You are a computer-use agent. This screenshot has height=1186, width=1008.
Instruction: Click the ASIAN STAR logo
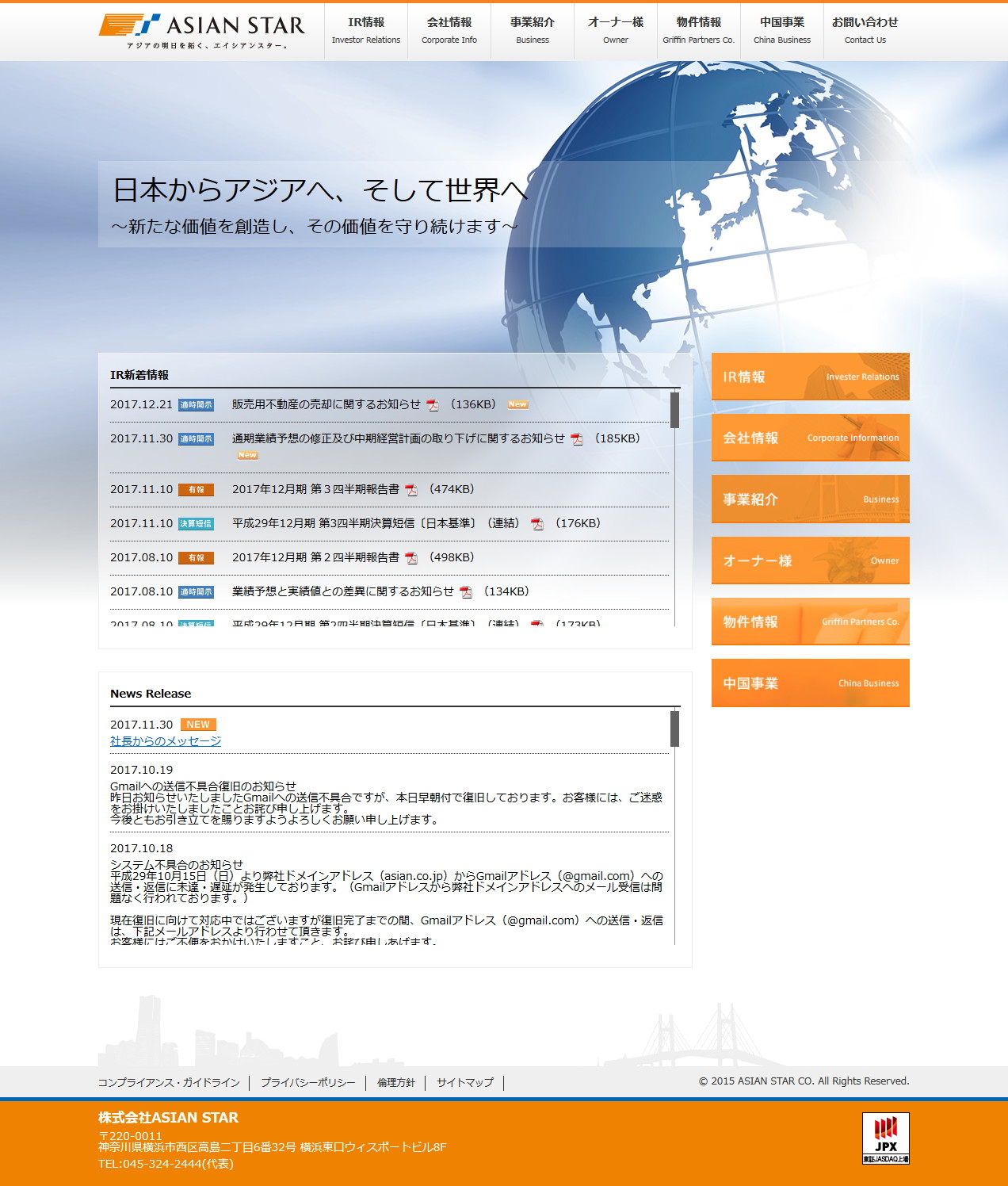pos(202,32)
